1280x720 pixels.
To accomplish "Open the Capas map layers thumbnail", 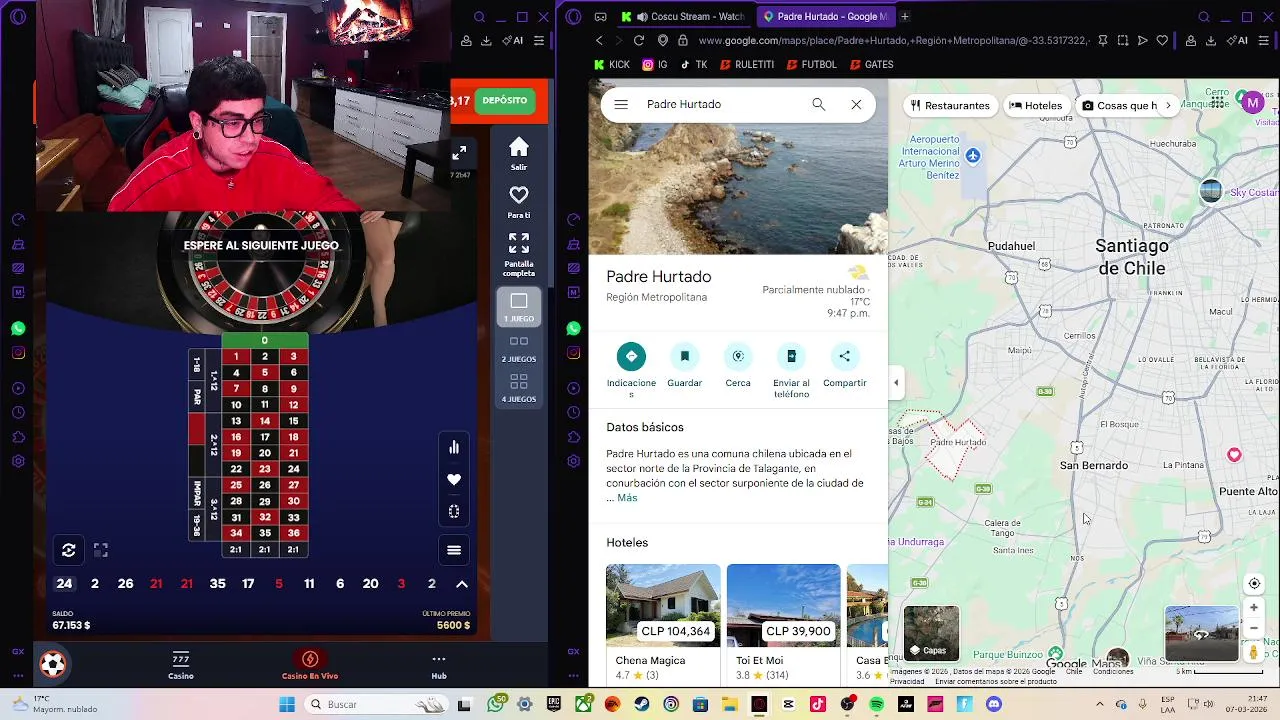I will click(931, 633).
